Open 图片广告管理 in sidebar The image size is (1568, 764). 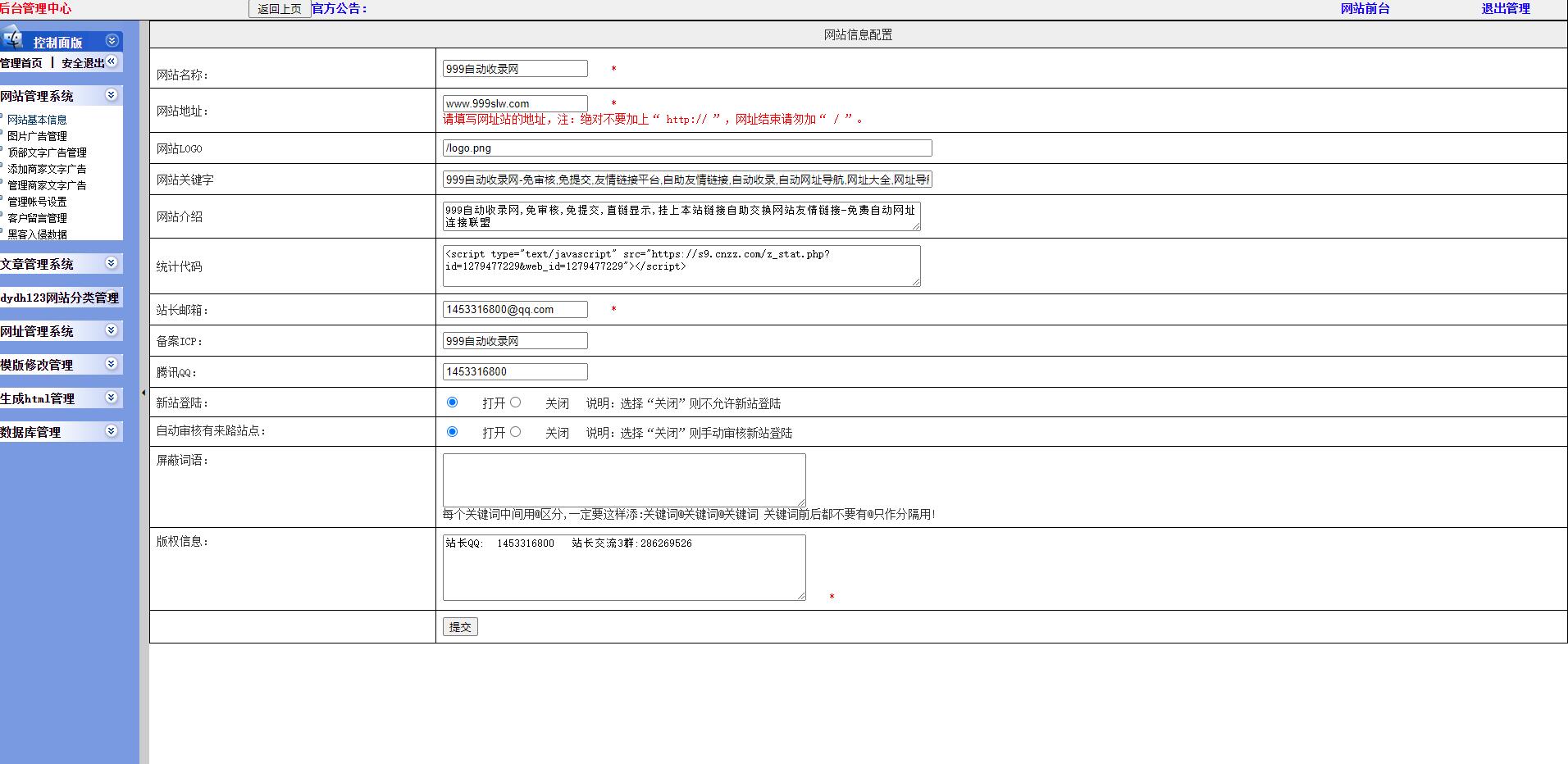click(x=37, y=136)
